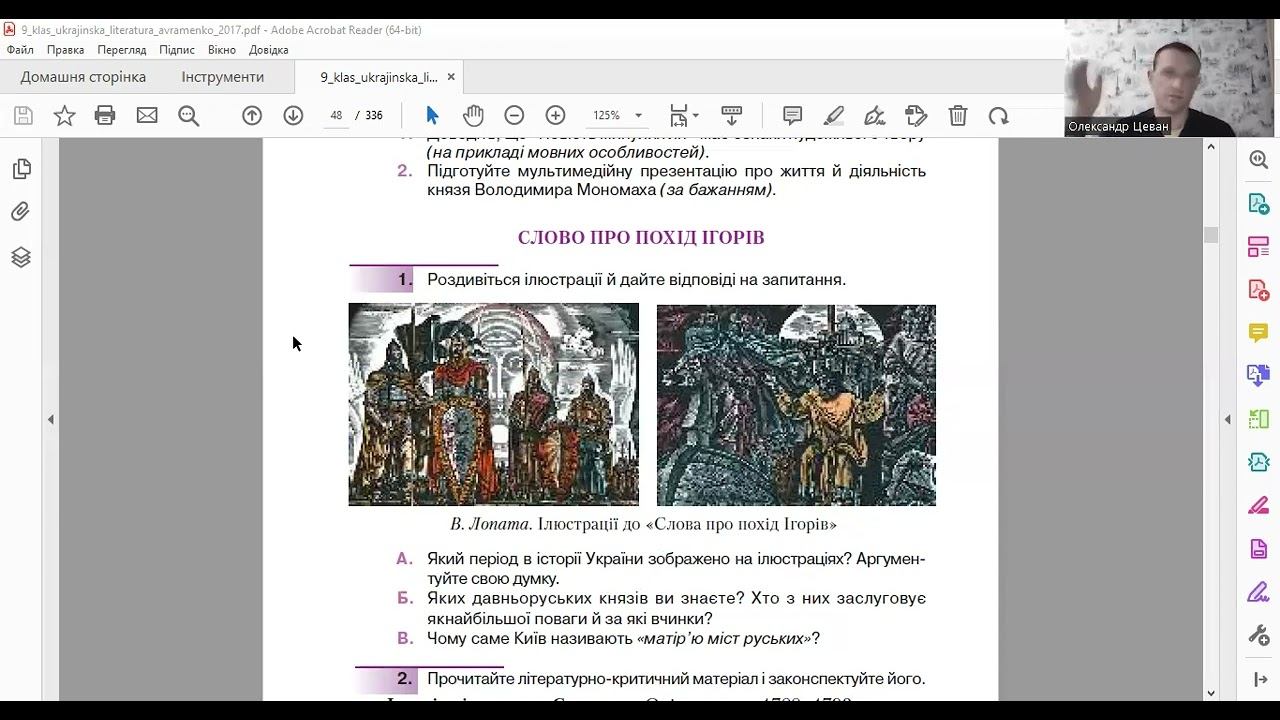The width and height of the screenshot is (1280, 720).
Task: Click the page number field showing 48
Action: tap(336, 115)
